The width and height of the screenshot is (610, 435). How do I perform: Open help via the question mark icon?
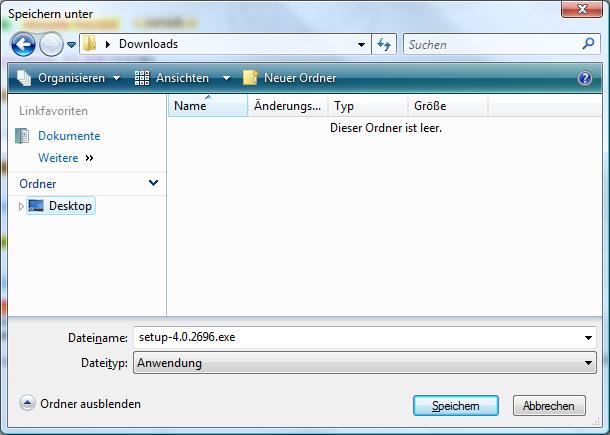pos(585,78)
